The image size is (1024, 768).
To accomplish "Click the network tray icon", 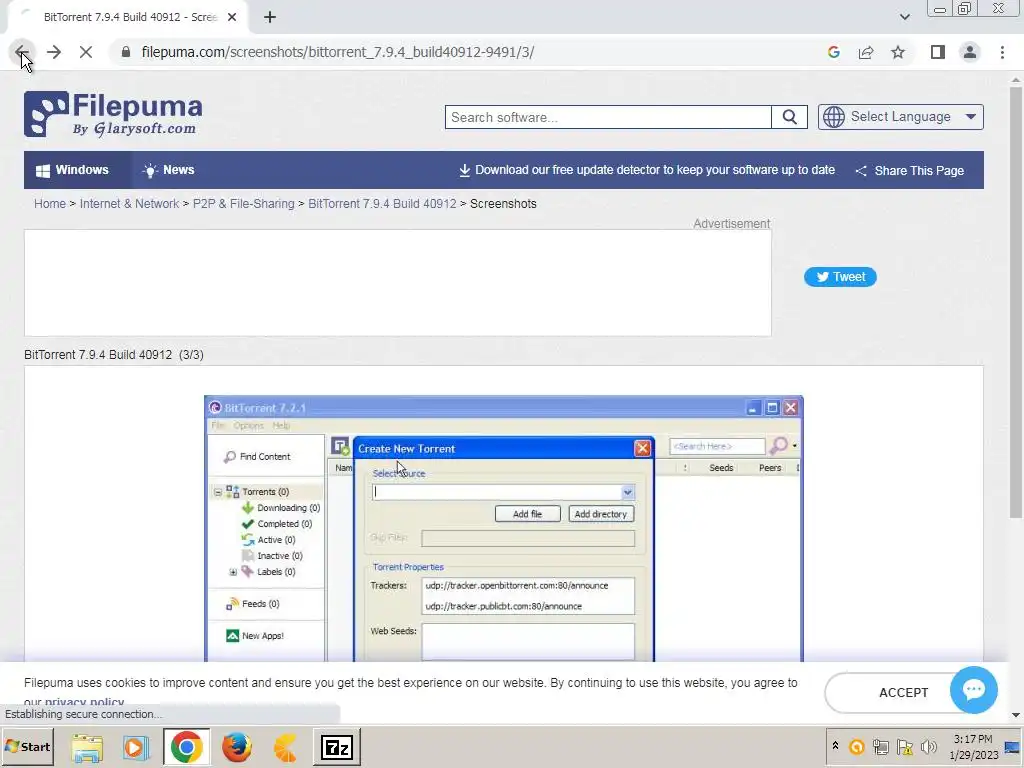I will click(880, 746).
